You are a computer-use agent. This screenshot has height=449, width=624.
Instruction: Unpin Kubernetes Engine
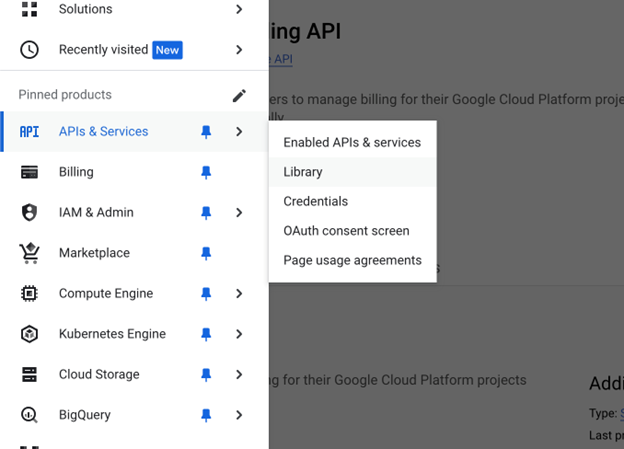pos(206,334)
